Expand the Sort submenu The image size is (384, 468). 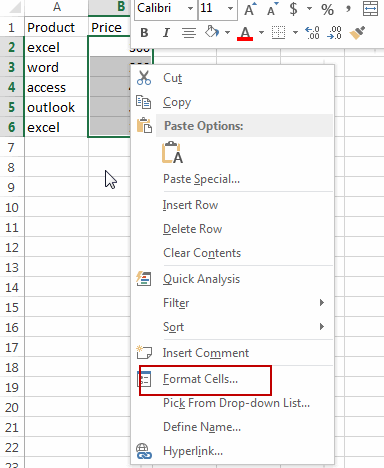321,326
